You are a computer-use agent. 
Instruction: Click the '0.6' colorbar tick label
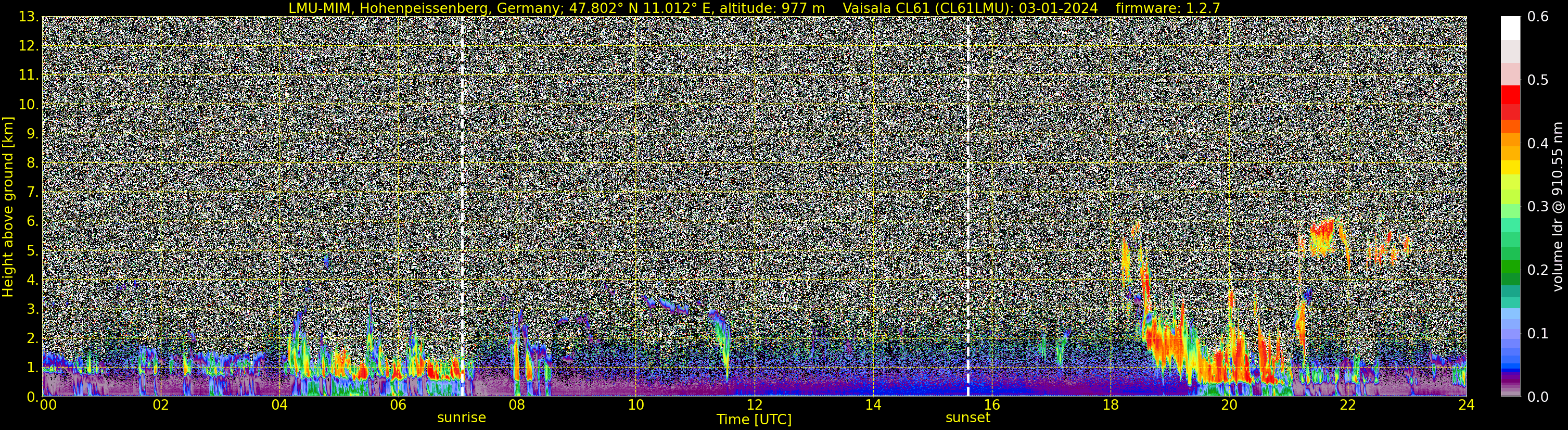click(1538, 17)
